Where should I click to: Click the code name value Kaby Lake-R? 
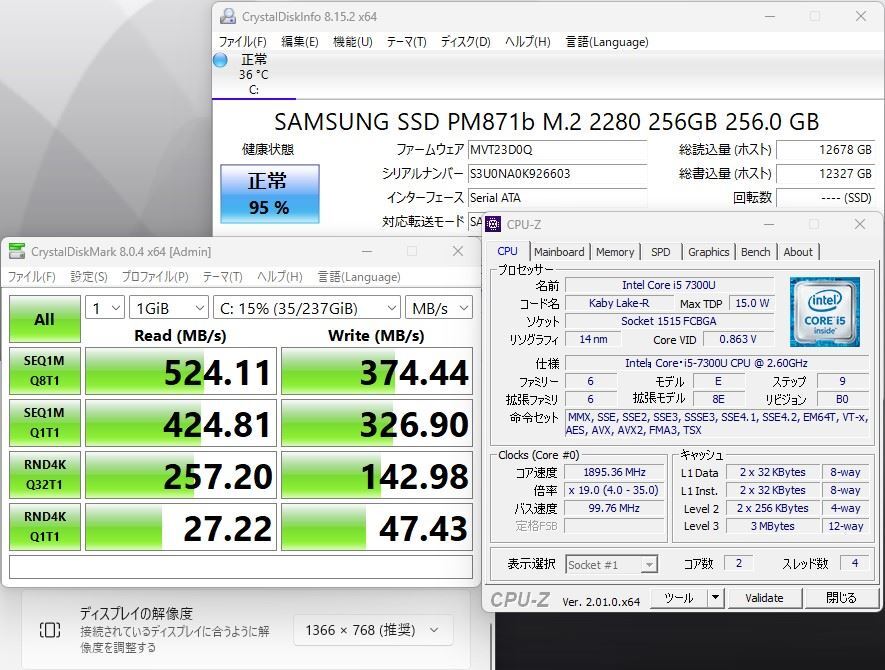pos(619,303)
